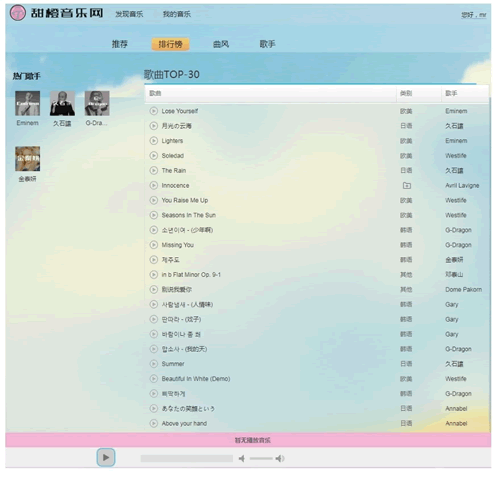500x478 pixels.
Task: Click play icon beside Lighters
Action: 153,141
